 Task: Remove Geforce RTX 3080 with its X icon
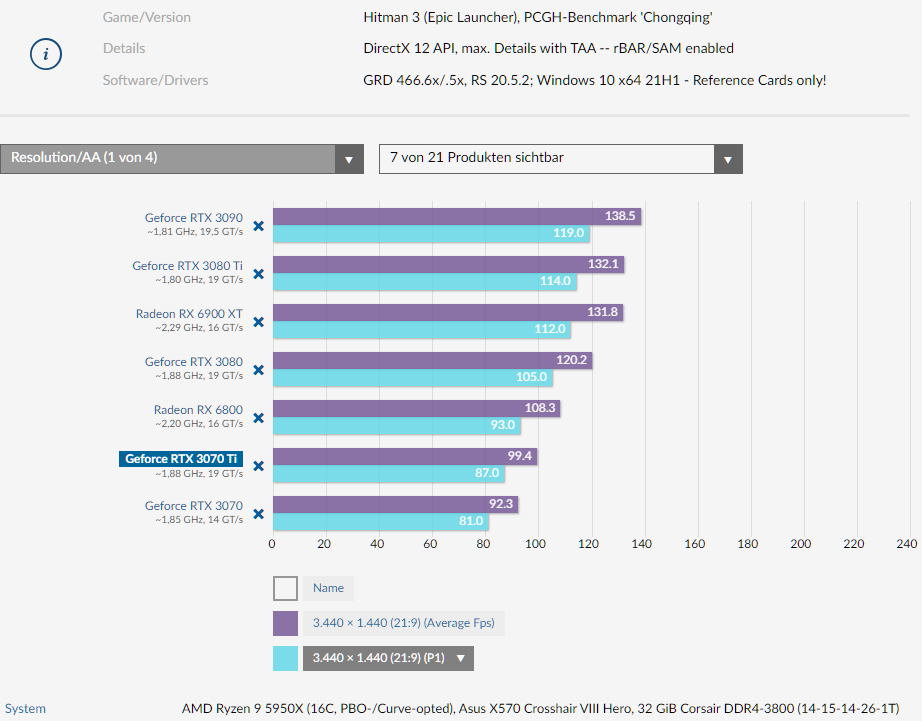pos(258,370)
